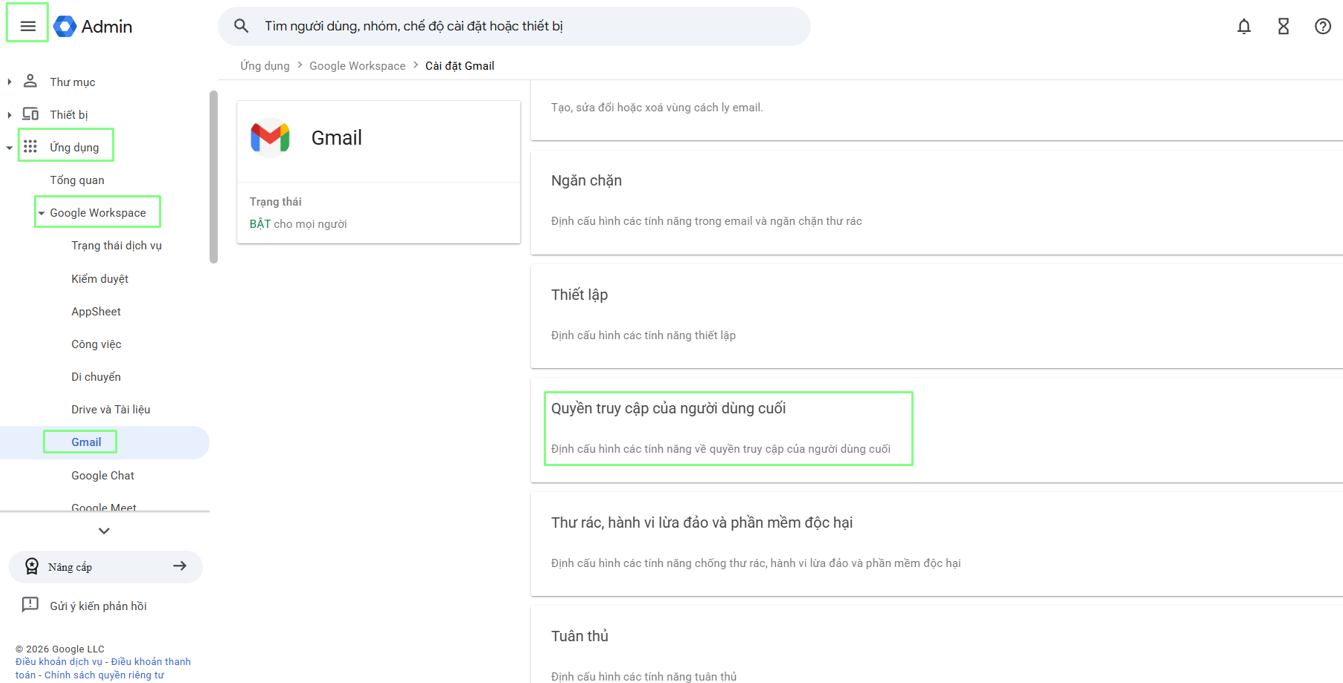Image resolution: width=1343 pixels, height=683 pixels.
Task: Click the feedback speech bubble icon
Action: tap(30, 605)
